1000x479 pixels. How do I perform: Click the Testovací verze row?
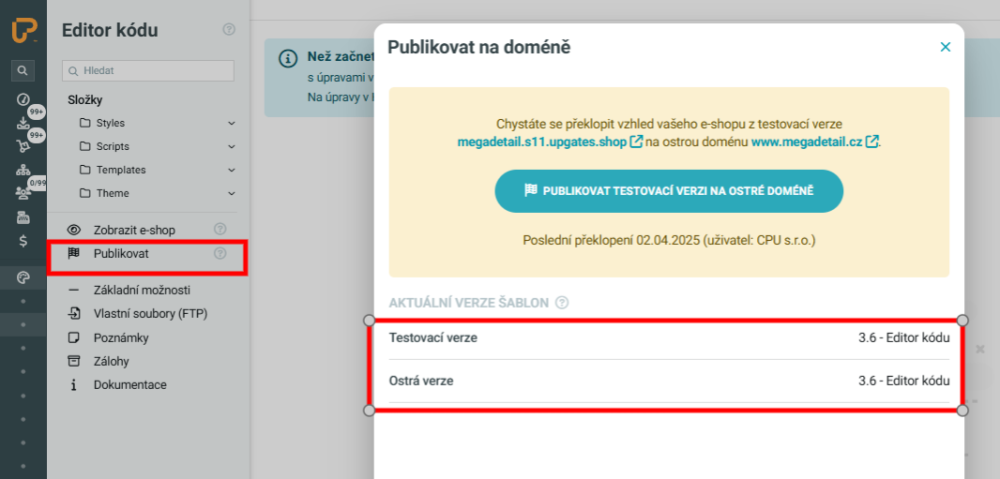[x=669, y=338]
